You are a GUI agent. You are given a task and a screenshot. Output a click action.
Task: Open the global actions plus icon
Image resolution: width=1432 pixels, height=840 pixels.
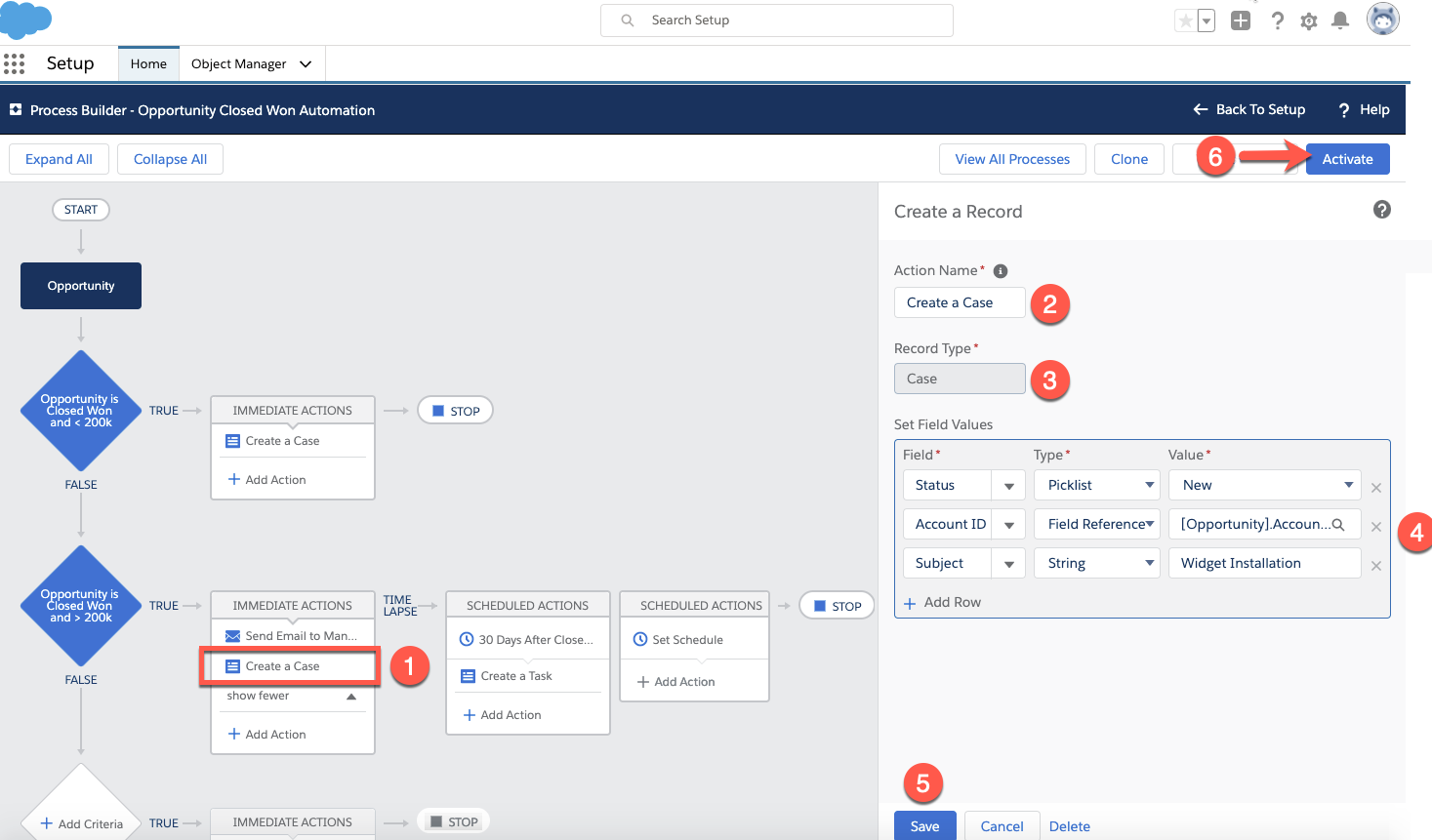[1241, 20]
